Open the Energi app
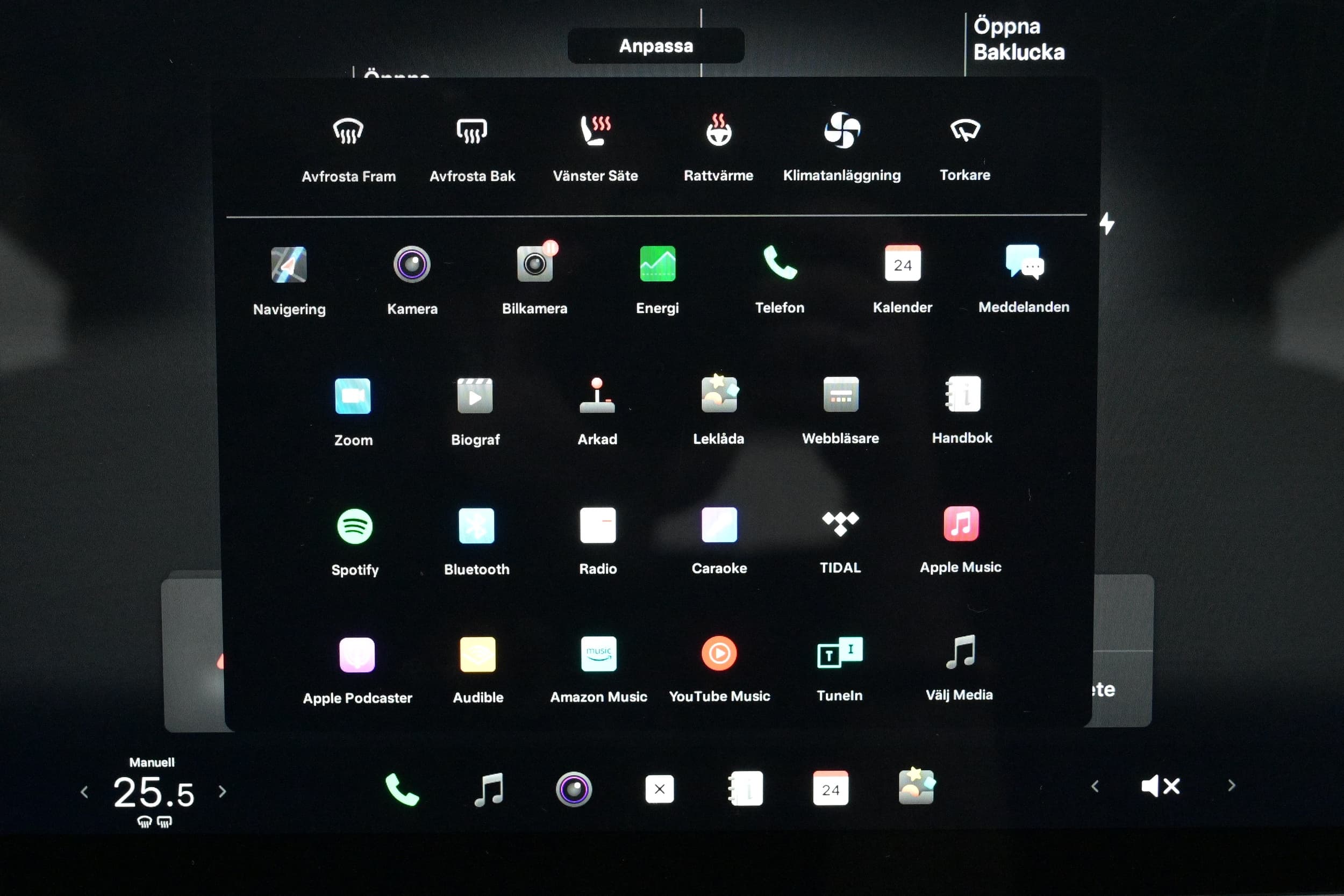The image size is (1344, 896). (657, 264)
